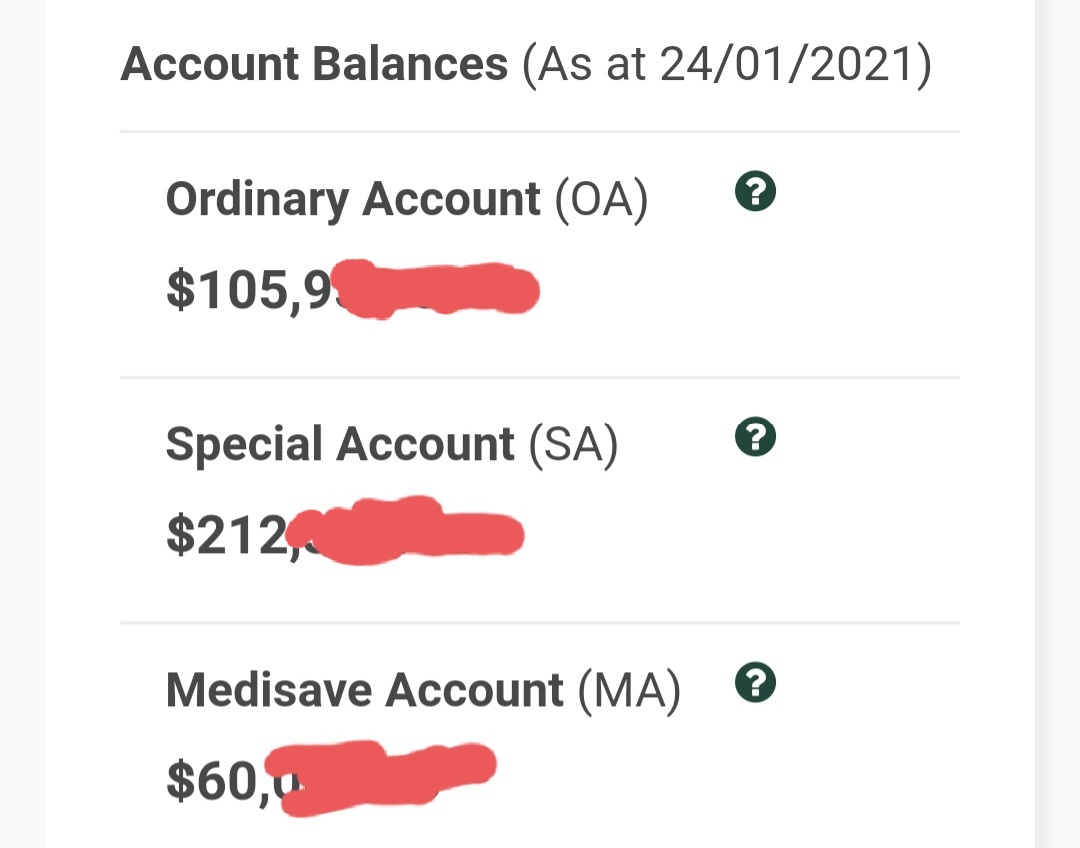The height and width of the screenshot is (848, 1080).
Task: Tap the (SA) abbreviation
Action: pyautogui.click(x=573, y=444)
